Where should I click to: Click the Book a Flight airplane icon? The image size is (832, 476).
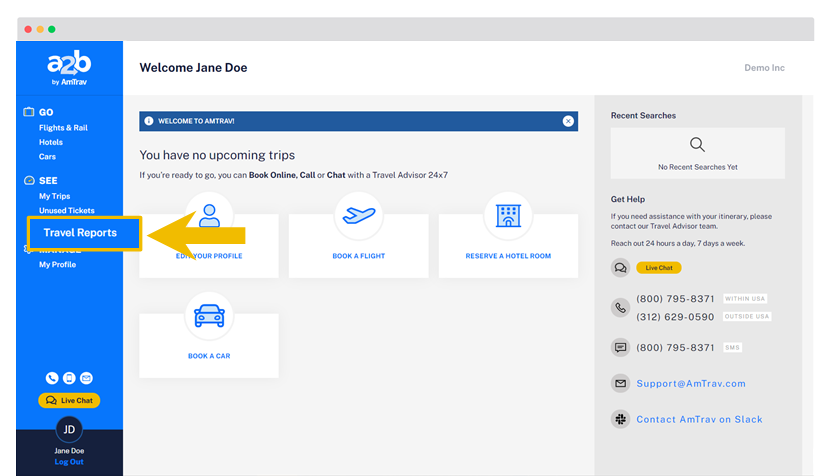tap(358, 216)
